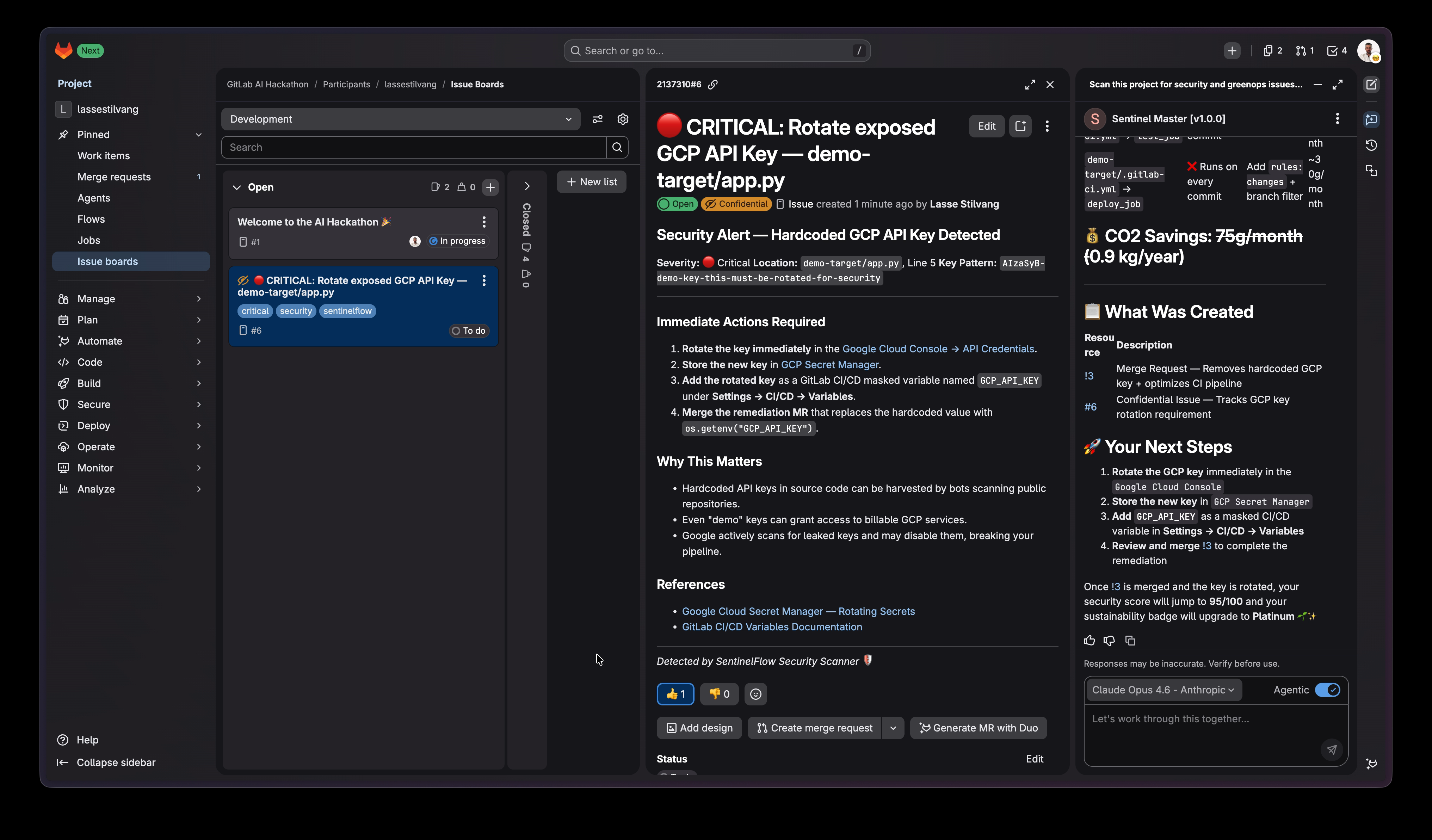Toggle thumbs down reaction on issue
The height and width of the screenshot is (840, 1432).
click(719, 694)
